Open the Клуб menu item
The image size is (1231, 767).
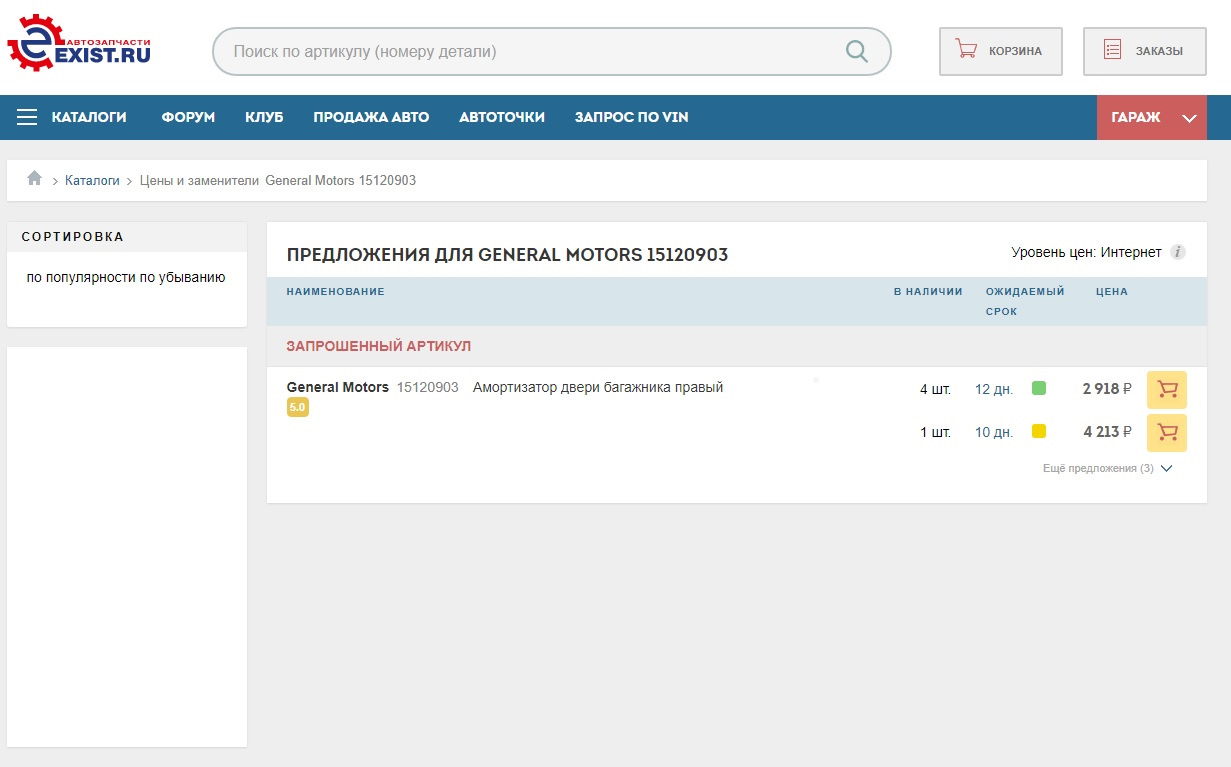pos(264,117)
